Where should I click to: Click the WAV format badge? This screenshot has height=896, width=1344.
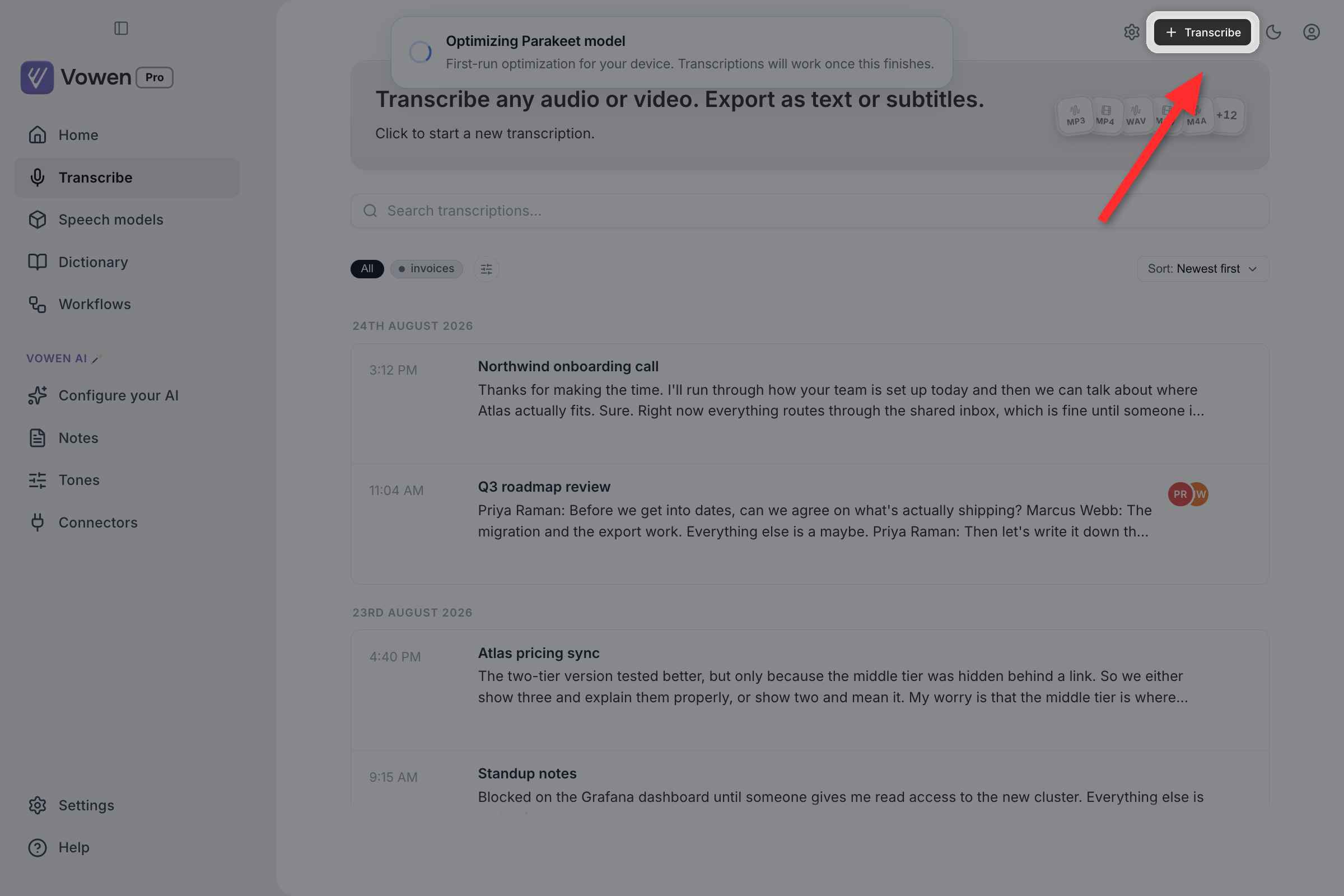(x=1136, y=115)
